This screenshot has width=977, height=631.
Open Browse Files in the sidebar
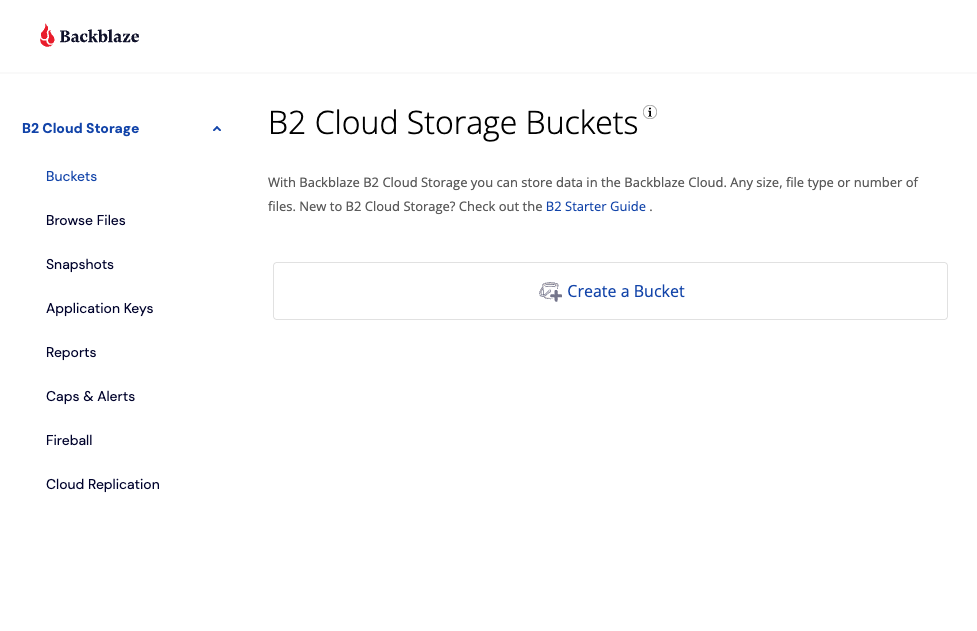coord(86,220)
